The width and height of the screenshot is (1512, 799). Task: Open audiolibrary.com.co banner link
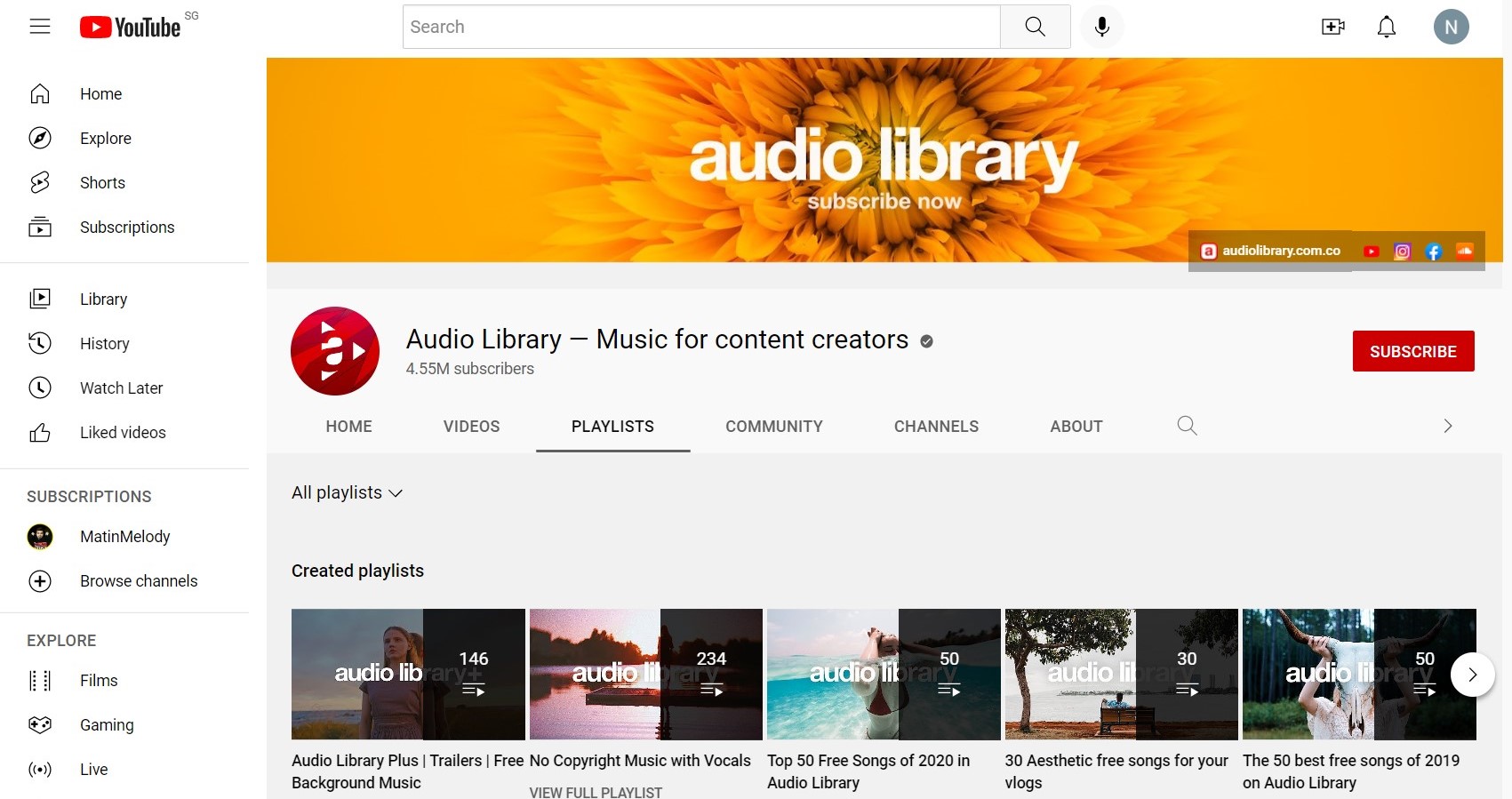[1270, 251]
